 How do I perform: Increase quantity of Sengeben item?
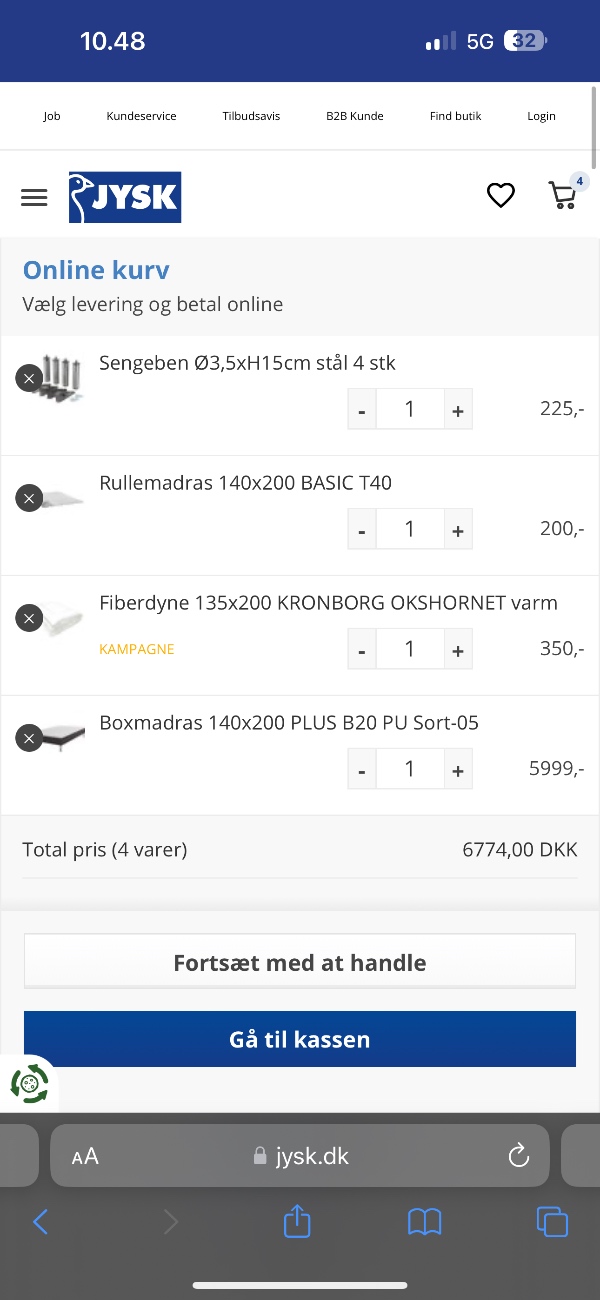458,410
